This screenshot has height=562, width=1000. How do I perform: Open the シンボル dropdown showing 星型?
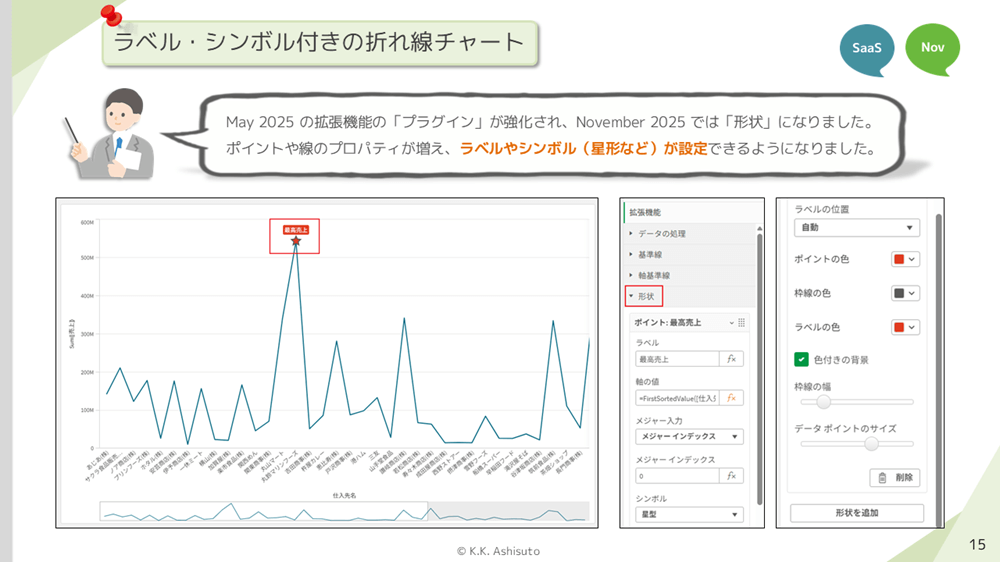pos(689,515)
